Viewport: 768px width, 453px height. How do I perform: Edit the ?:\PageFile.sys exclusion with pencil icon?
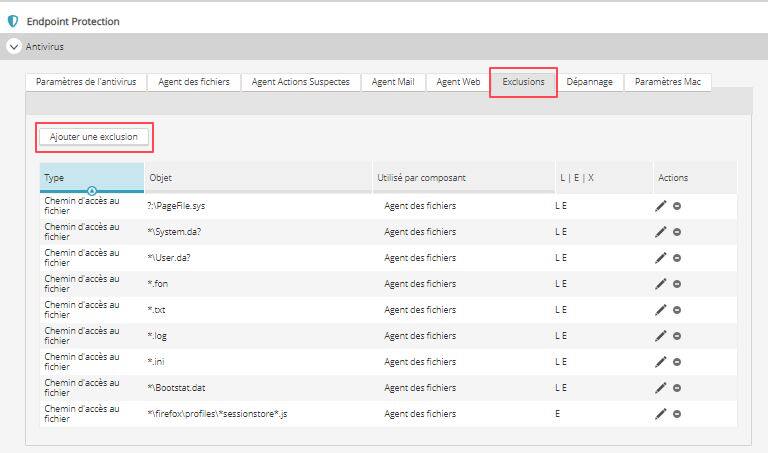tap(660, 205)
